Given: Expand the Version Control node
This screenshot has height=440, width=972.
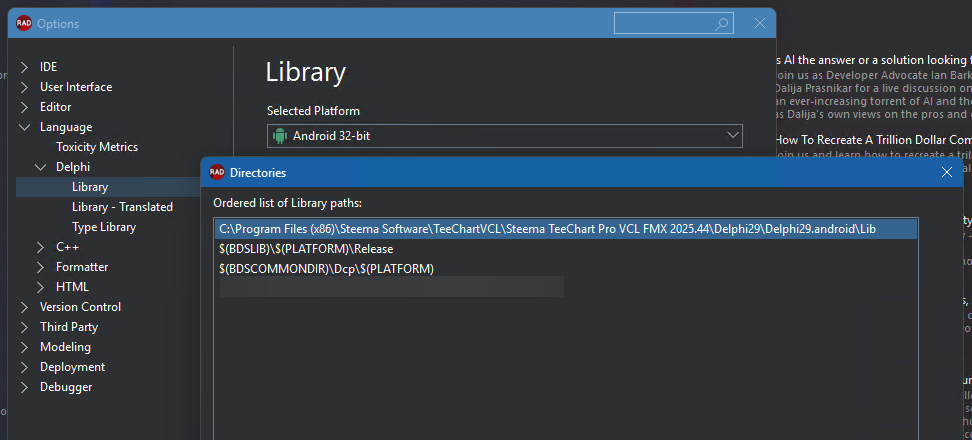Looking at the screenshot, I should 24,307.
